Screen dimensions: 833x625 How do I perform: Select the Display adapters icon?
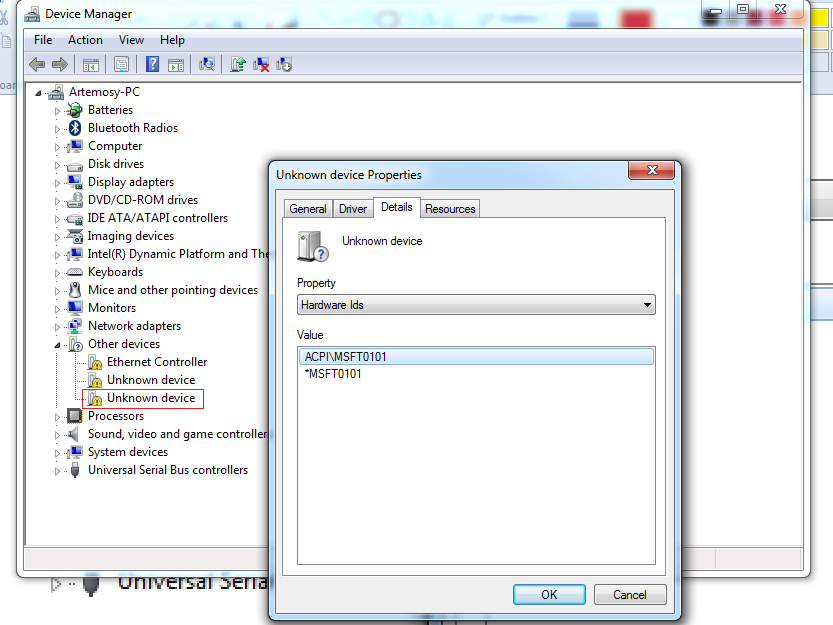coord(75,182)
